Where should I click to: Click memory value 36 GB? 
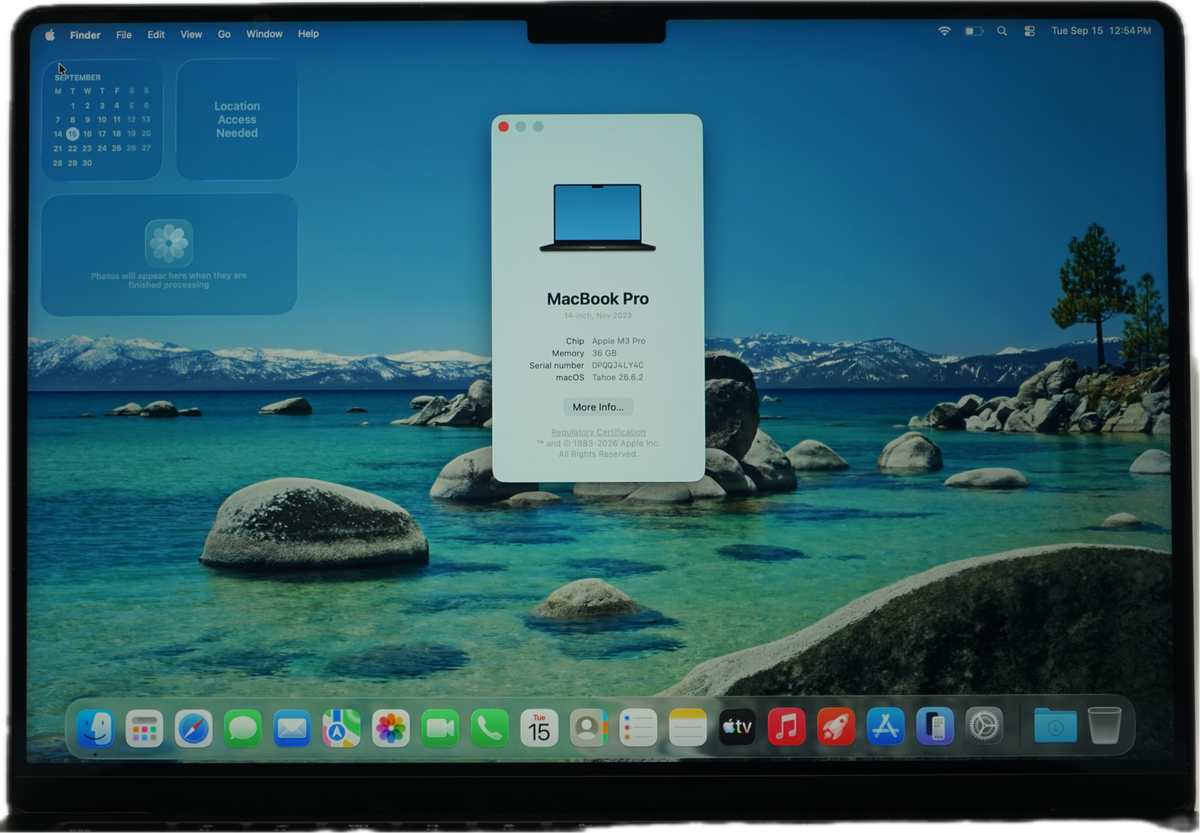(604, 353)
